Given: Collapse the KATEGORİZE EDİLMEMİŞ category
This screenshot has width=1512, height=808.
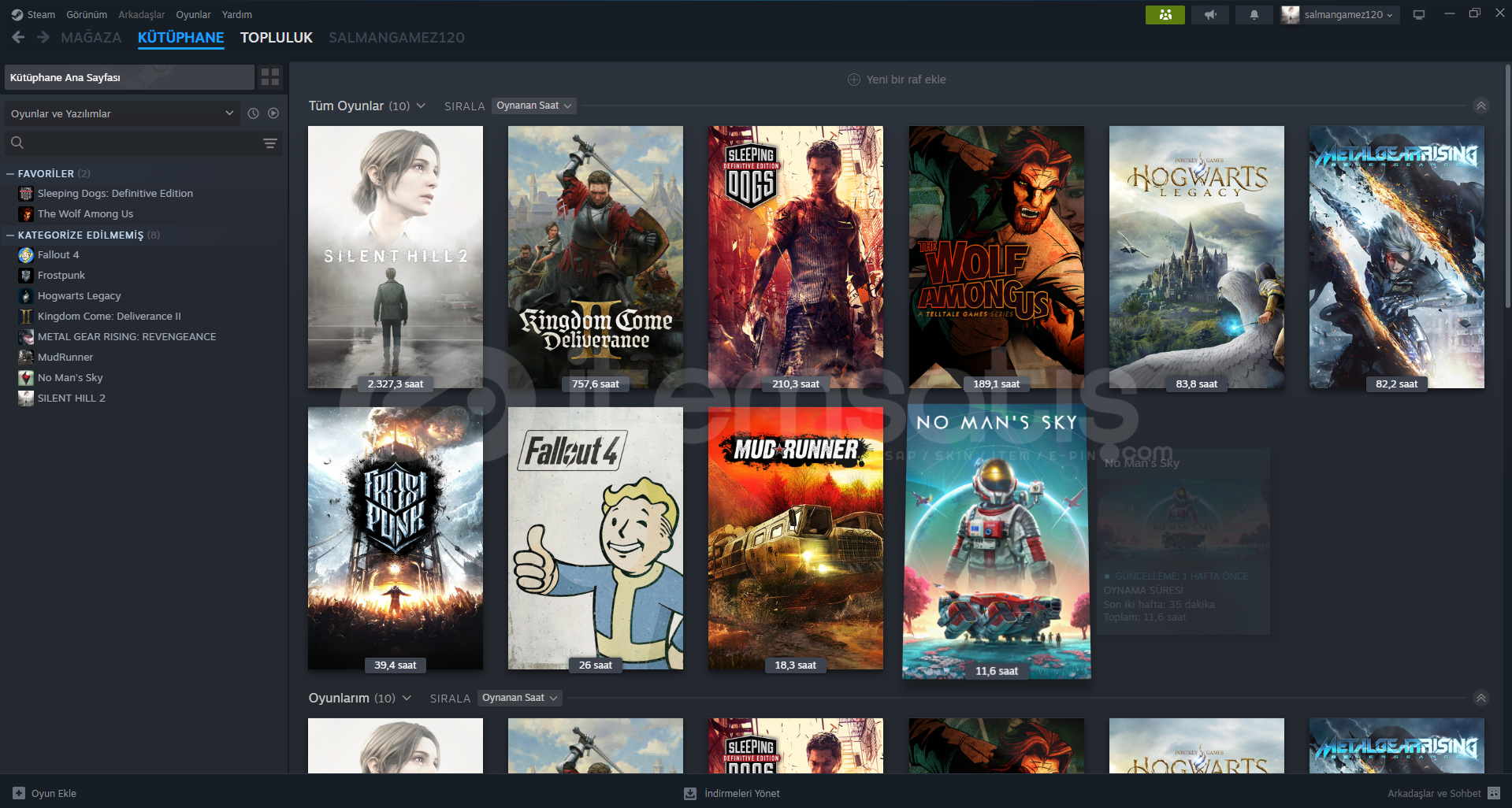Looking at the screenshot, I should pos(10,235).
